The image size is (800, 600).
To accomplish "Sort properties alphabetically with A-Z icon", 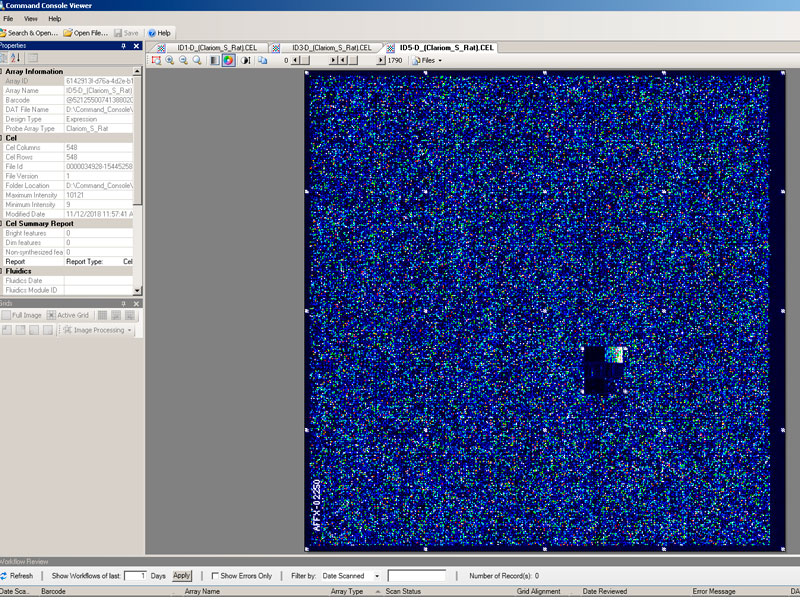I will click(x=15, y=58).
